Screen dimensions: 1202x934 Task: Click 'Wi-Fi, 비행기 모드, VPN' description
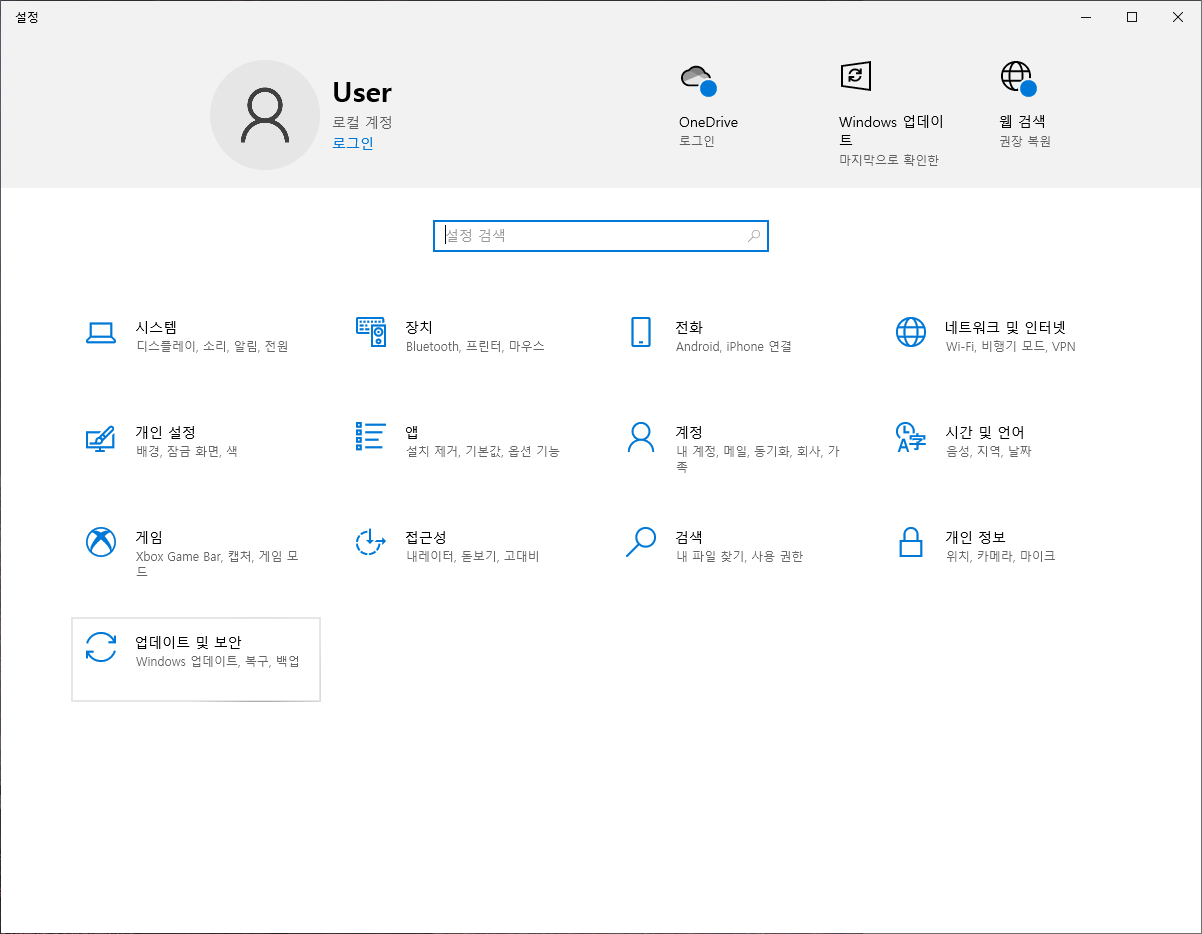(1010, 347)
